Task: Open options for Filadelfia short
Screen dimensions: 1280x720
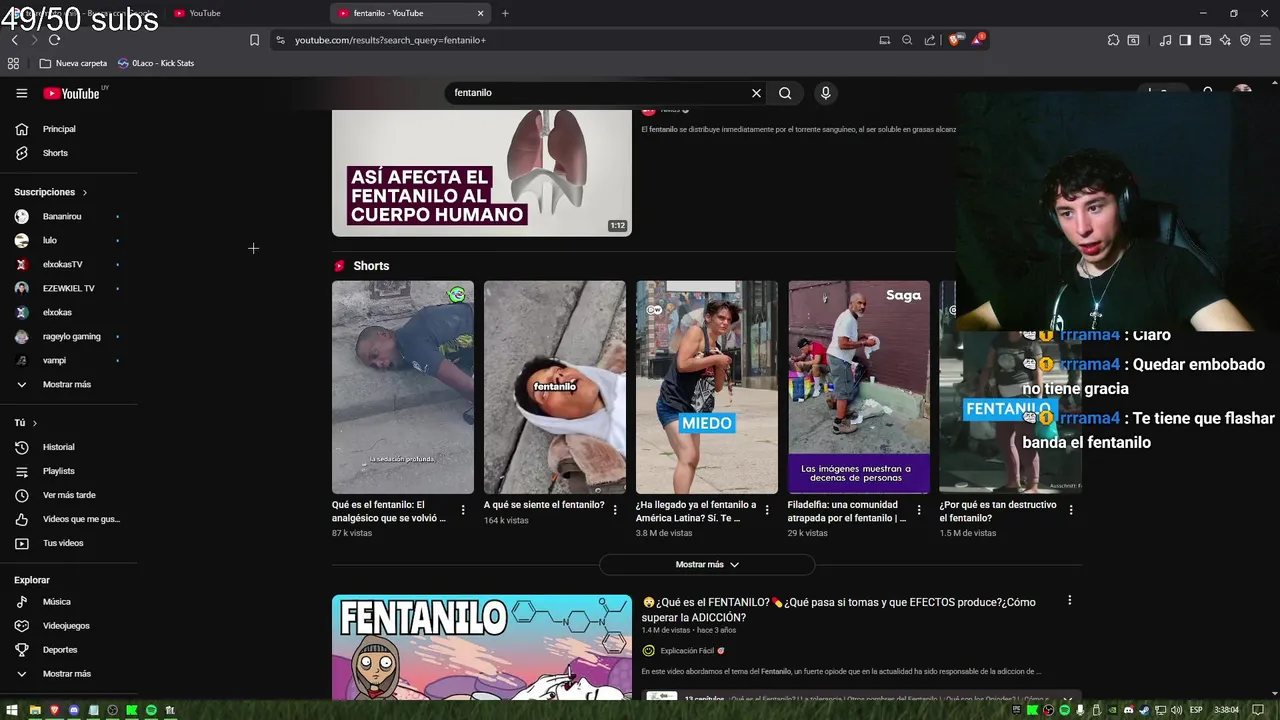Action: coord(919,510)
